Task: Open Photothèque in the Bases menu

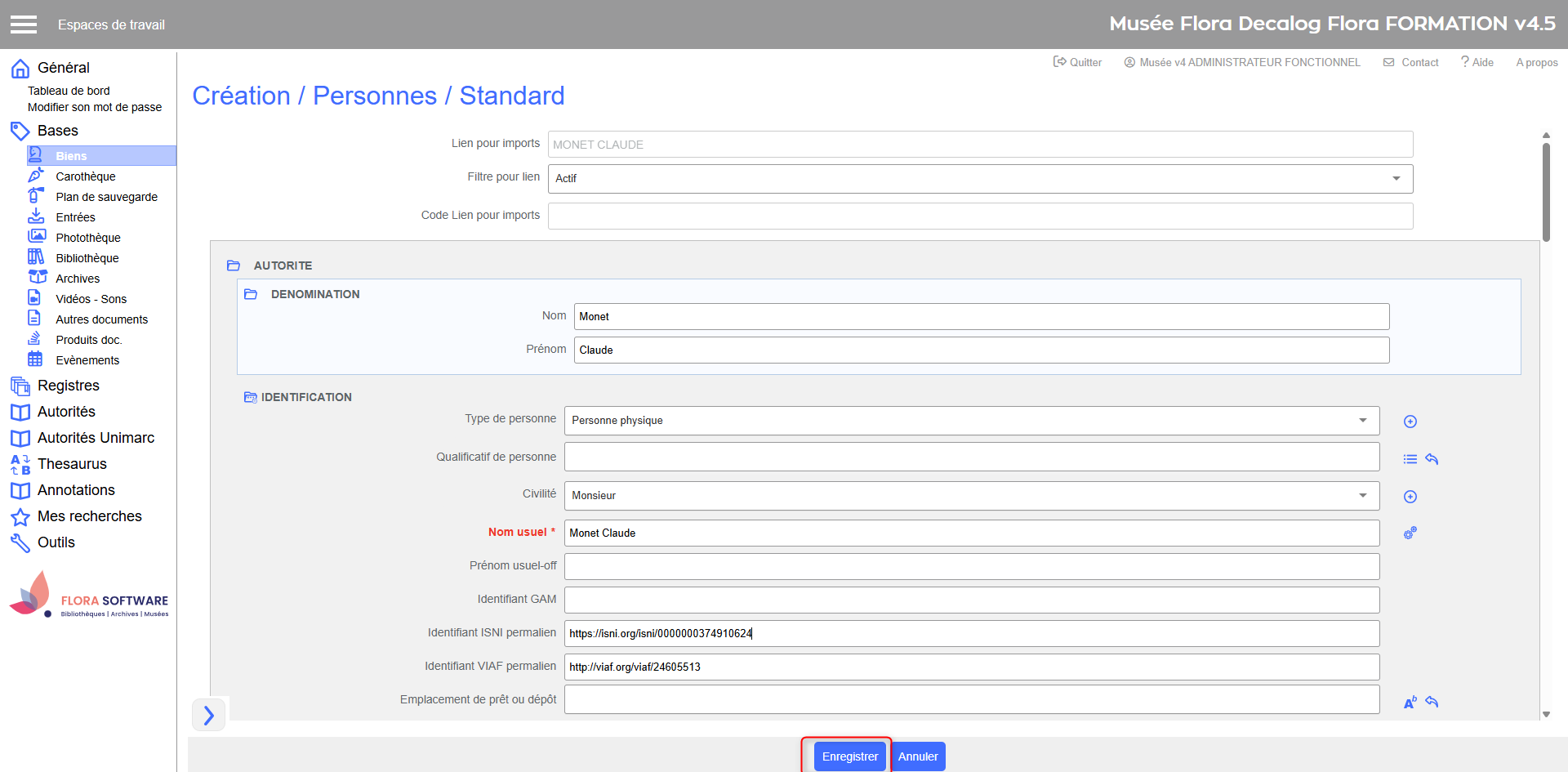Action: pyautogui.click(x=88, y=238)
